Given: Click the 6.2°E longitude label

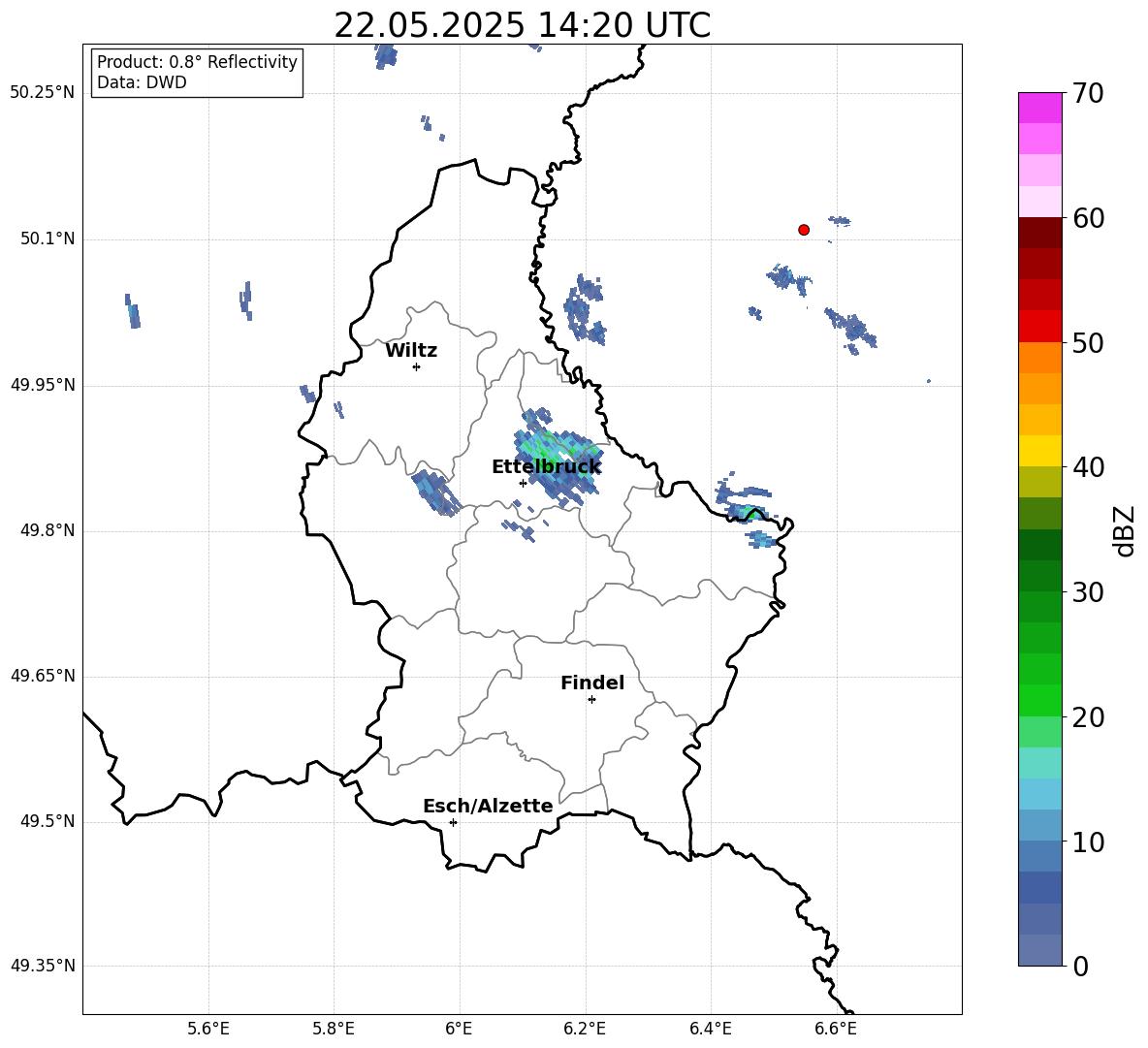Looking at the screenshot, I should (x=585, y=1029).
